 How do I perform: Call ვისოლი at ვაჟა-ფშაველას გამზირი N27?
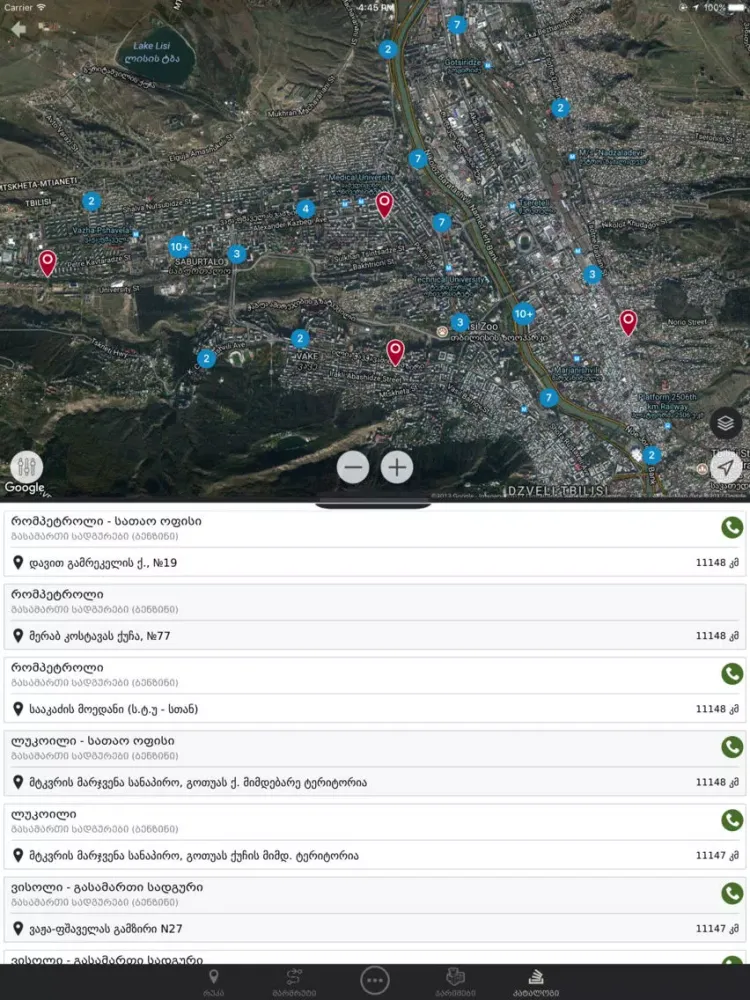coord(732,893)
